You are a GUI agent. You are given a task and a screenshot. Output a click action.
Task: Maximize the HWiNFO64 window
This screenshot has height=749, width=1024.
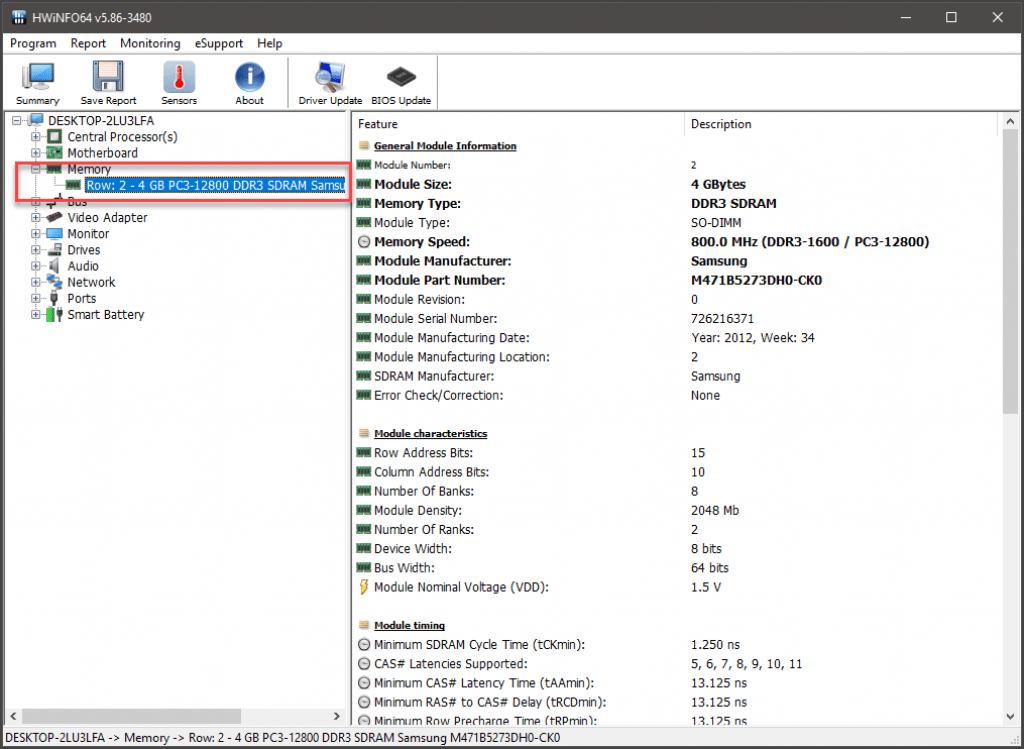pos(952,18)
